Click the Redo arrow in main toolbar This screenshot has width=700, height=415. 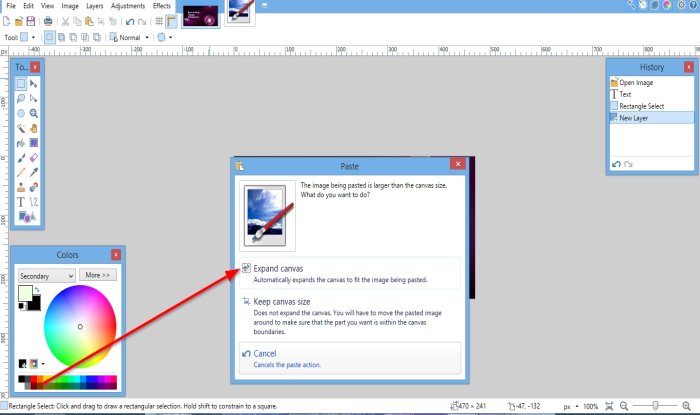pyautogui.click(x=142, y=21)
